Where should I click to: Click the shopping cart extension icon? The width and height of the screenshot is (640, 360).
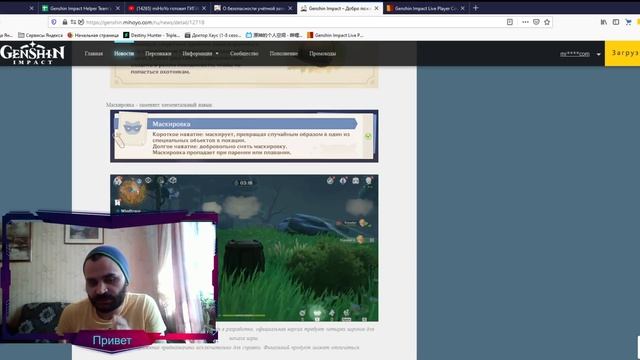[628, 22]
